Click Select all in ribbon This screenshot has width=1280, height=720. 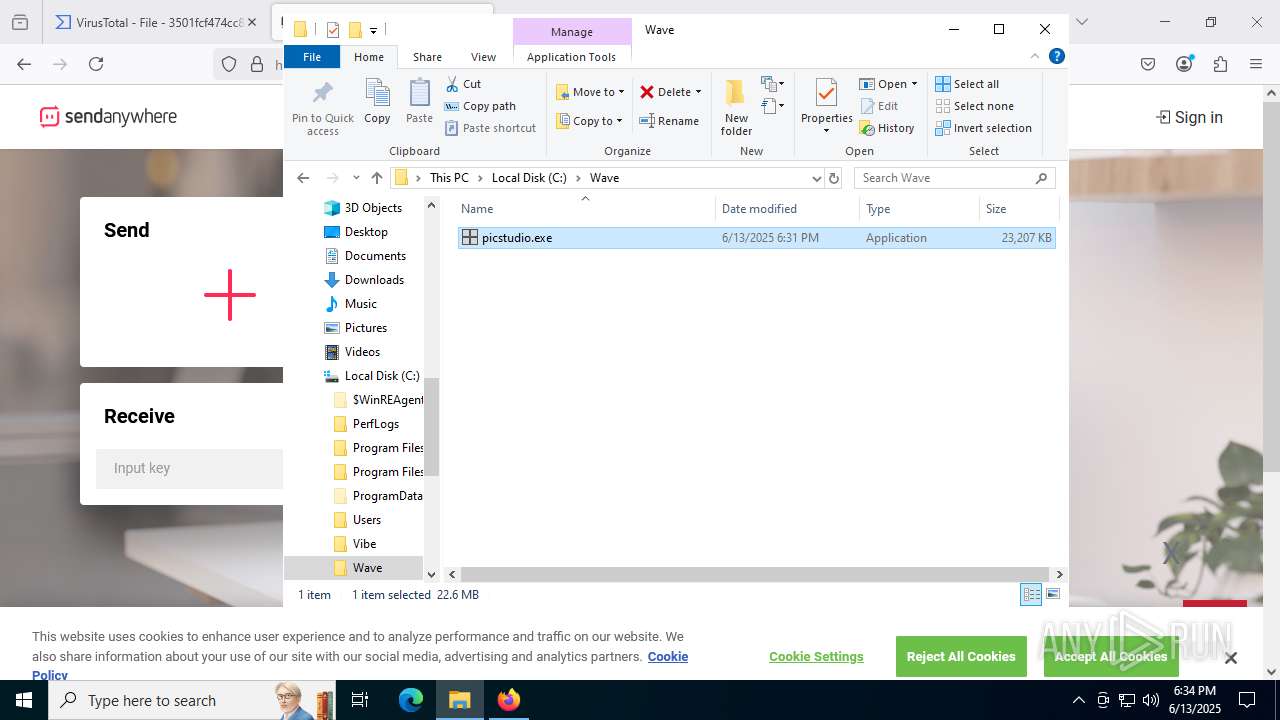[x=966, y=84]
